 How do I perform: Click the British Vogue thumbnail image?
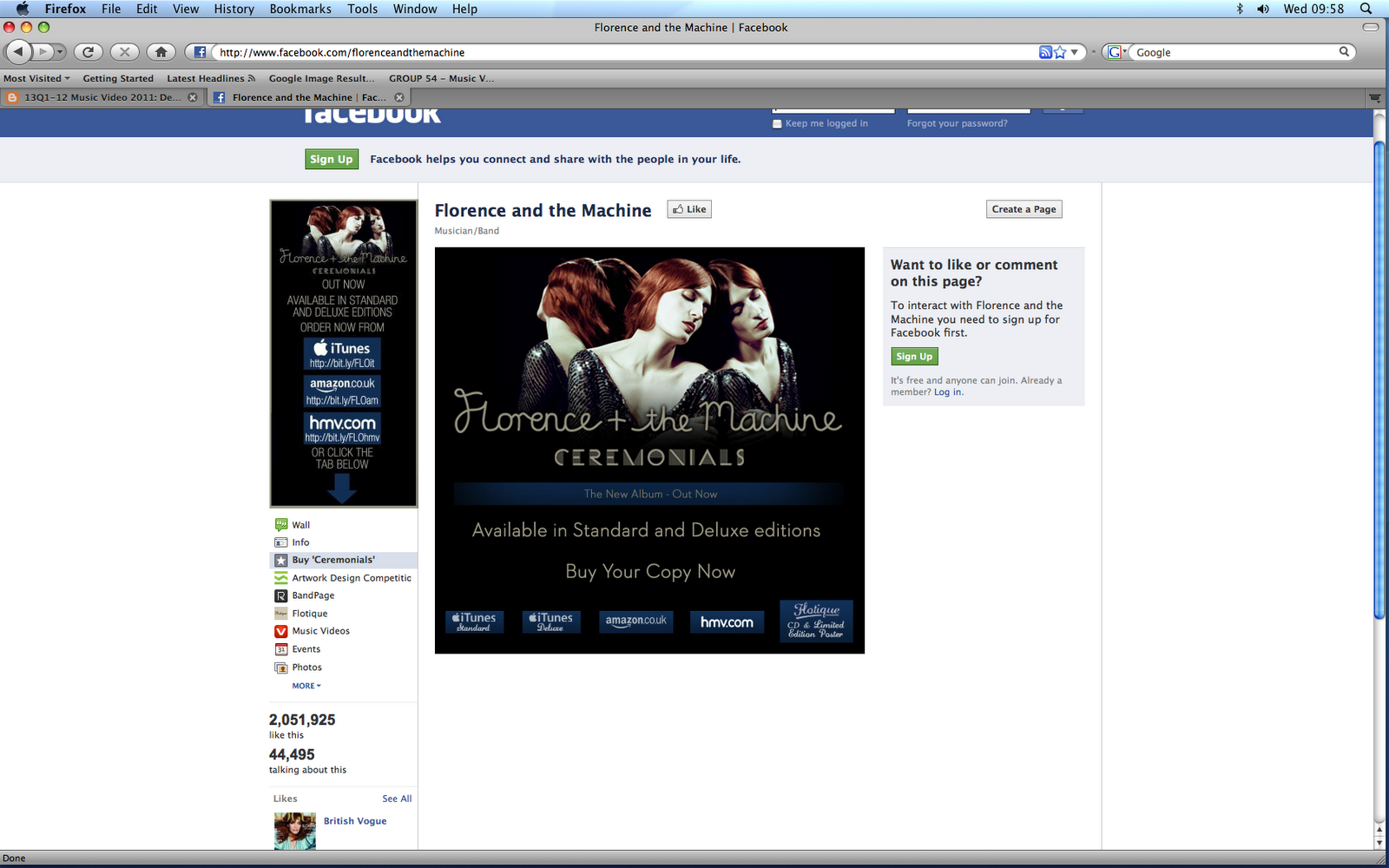(x=295, y=832)
